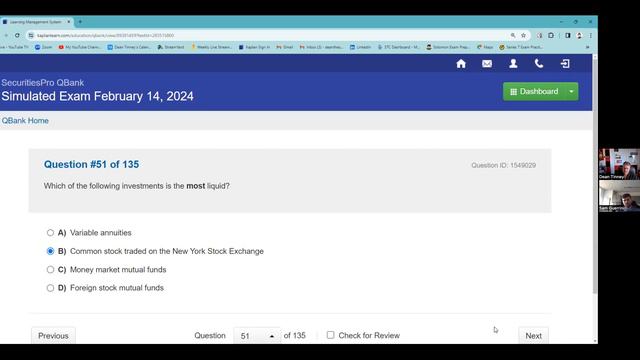Click the phone contact icon
The height and width of the screenshot is (360, 640).
tap(539, 64)
